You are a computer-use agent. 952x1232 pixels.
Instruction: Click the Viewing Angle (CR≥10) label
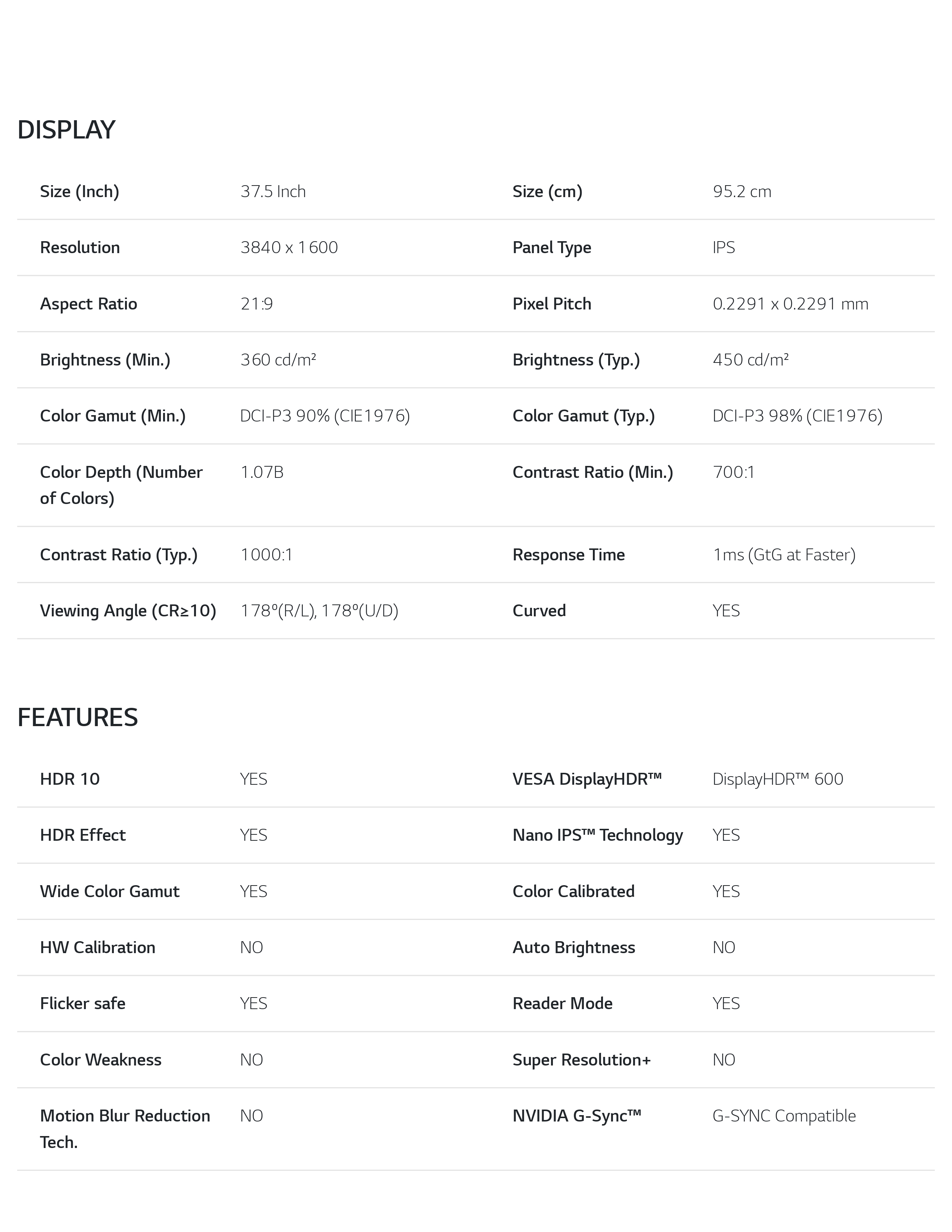click(x=128, y=610)
